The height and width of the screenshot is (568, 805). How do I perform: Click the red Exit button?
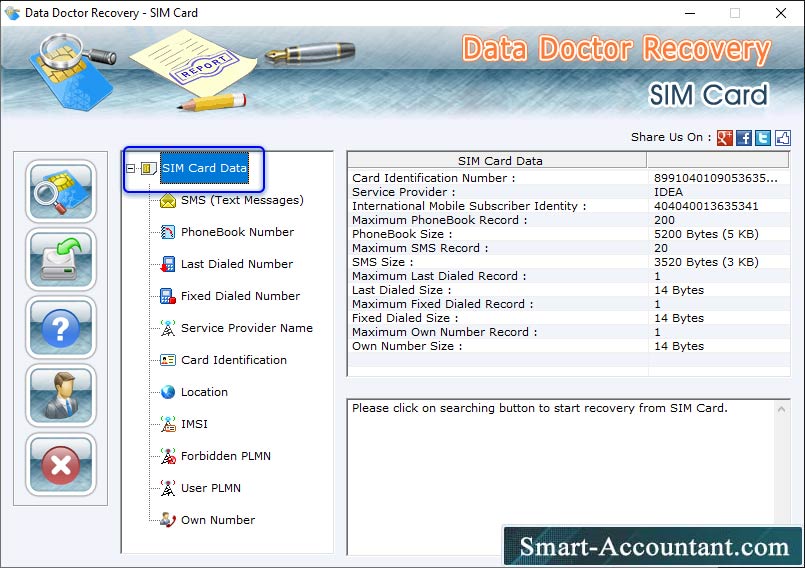click(x=61, y=464)
